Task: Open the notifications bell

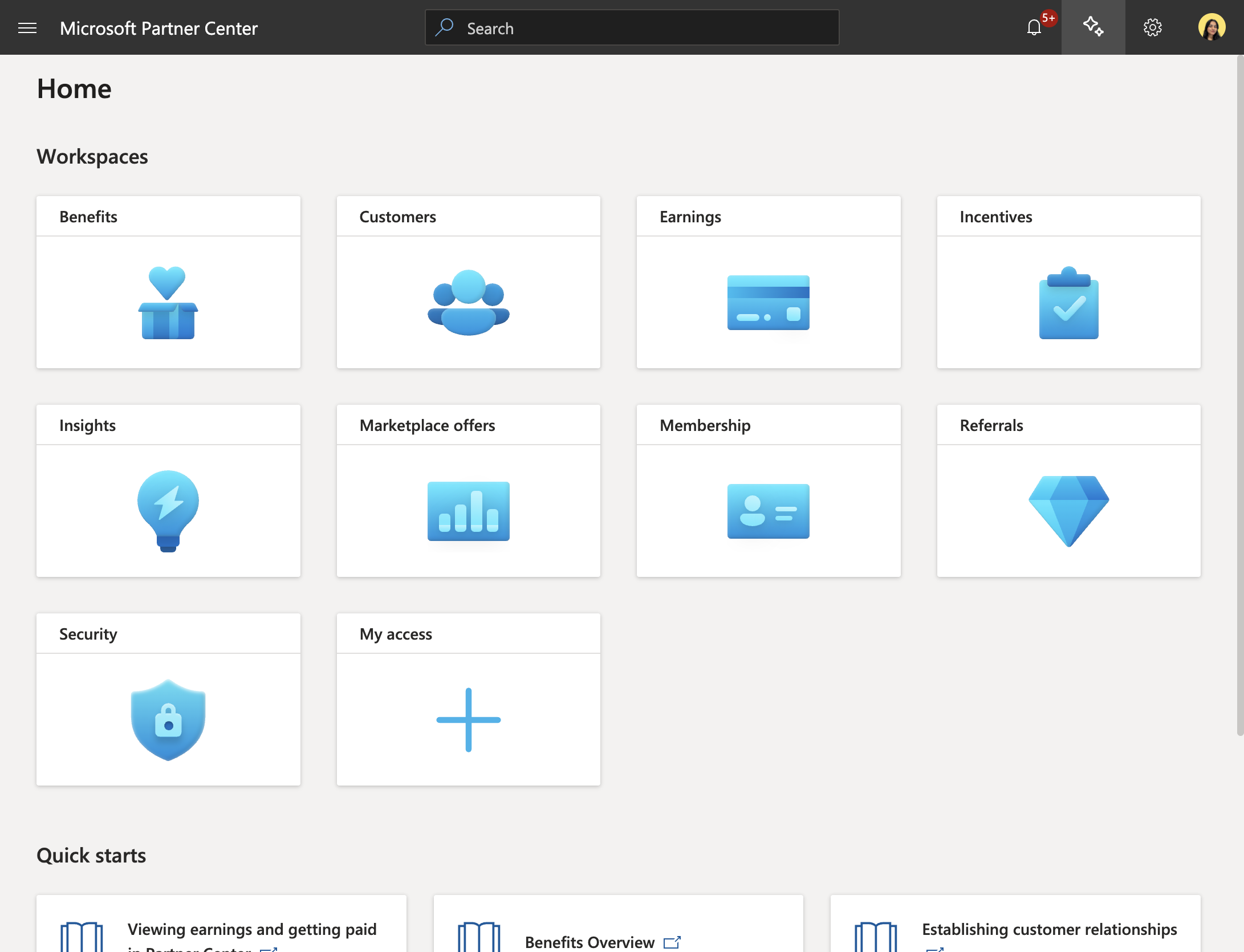Action: 1034,27
